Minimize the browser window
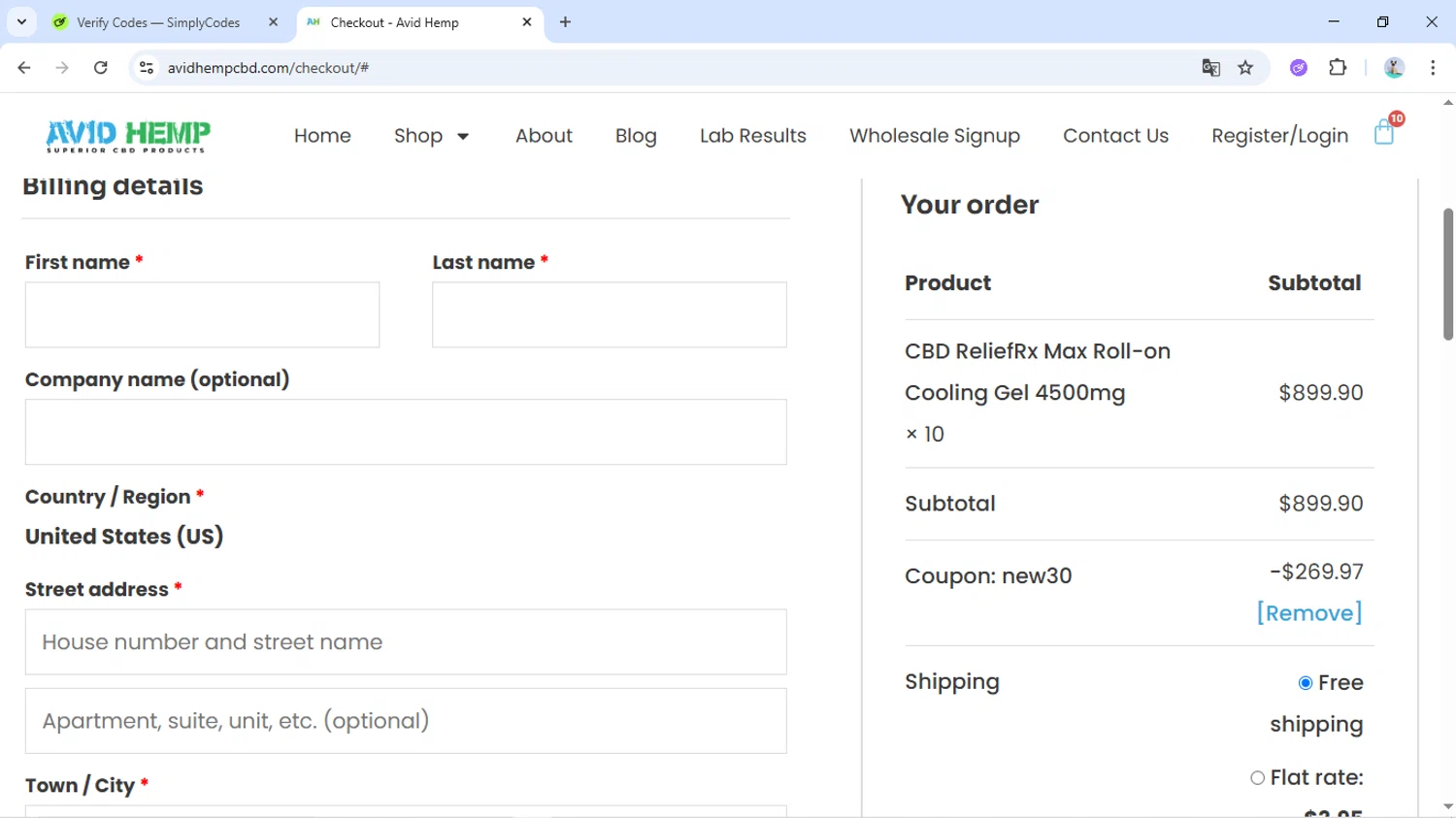Screen dimensions: 1456x818 (1334, 21)
